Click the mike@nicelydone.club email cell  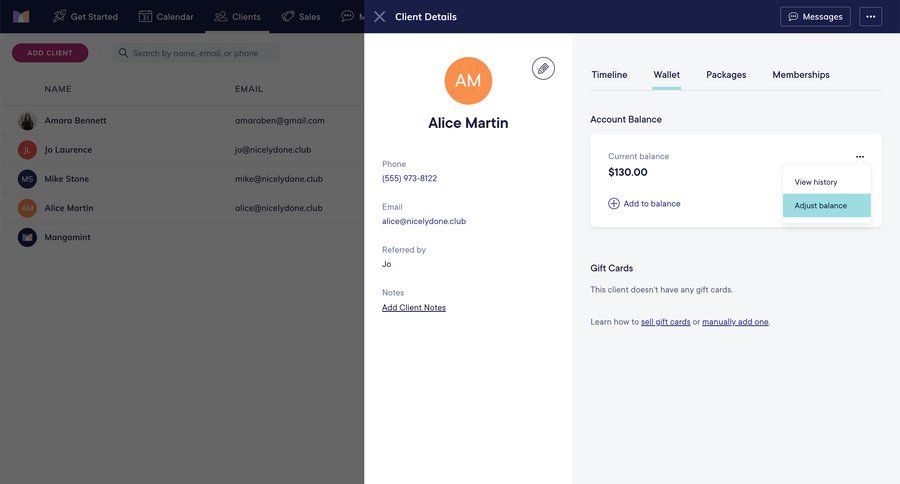(x=278, y=179)
